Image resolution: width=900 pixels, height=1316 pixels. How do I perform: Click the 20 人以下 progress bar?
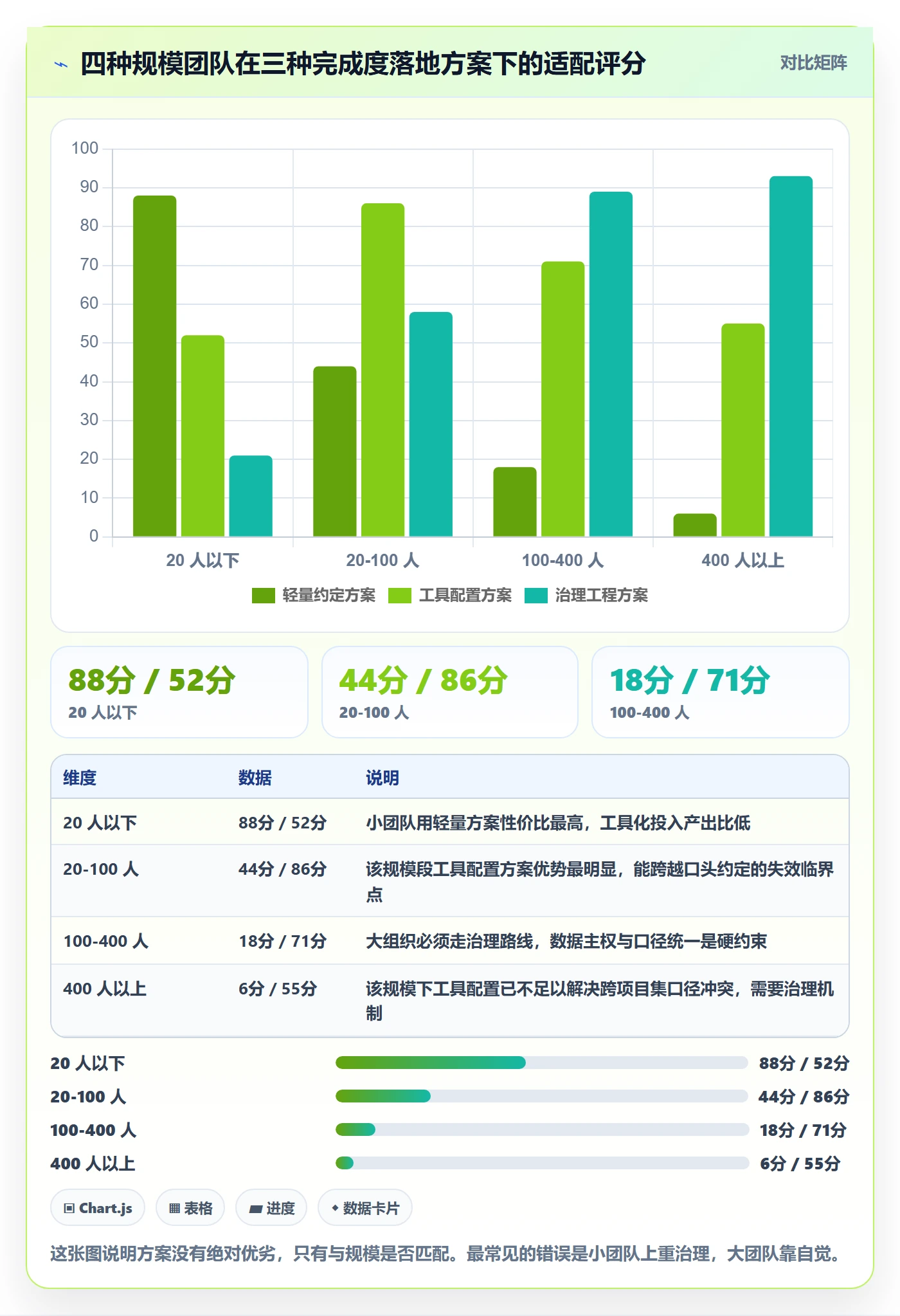[541, 1063]
